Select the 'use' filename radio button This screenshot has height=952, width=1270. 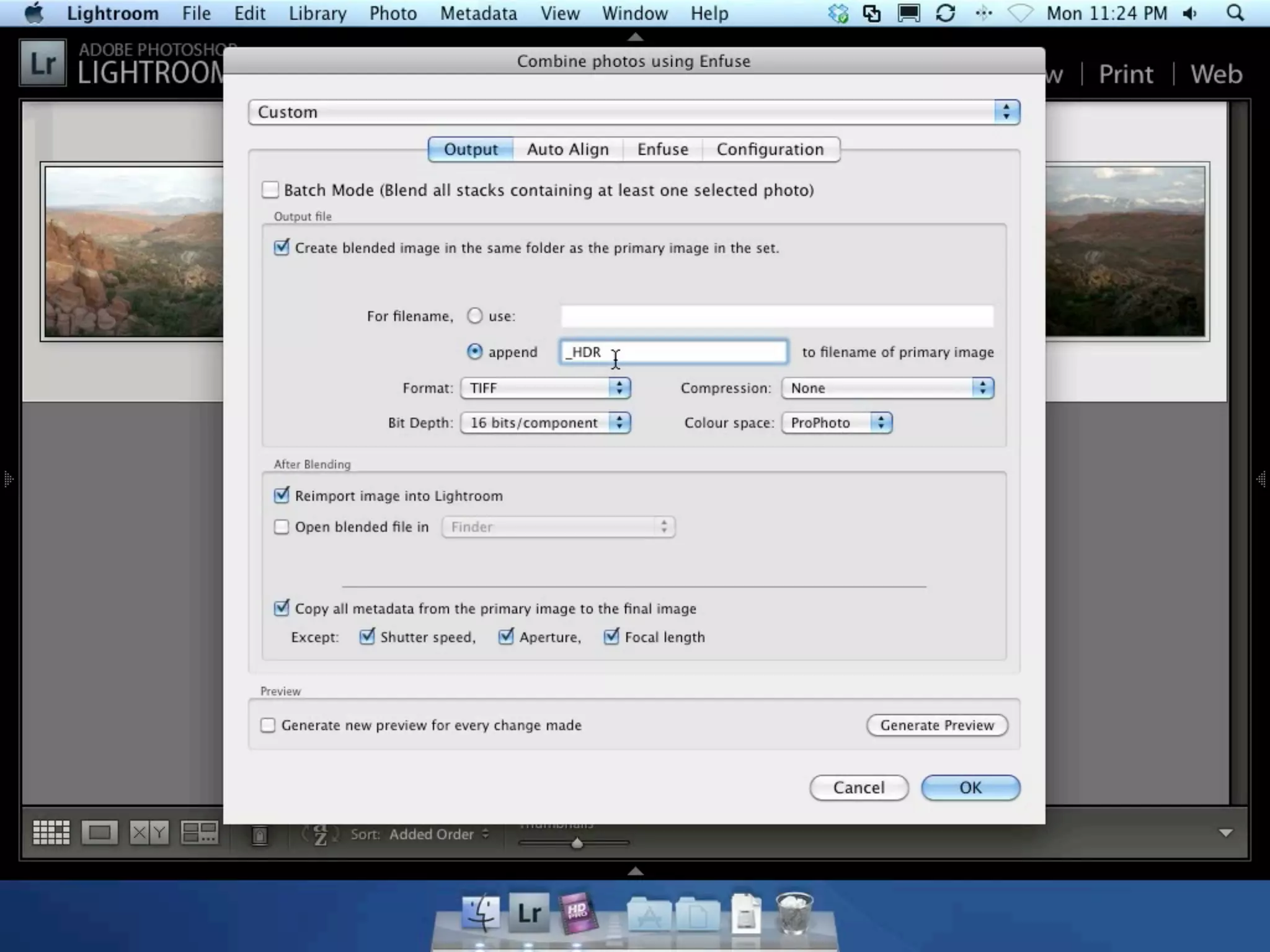(x=474, y=316)
